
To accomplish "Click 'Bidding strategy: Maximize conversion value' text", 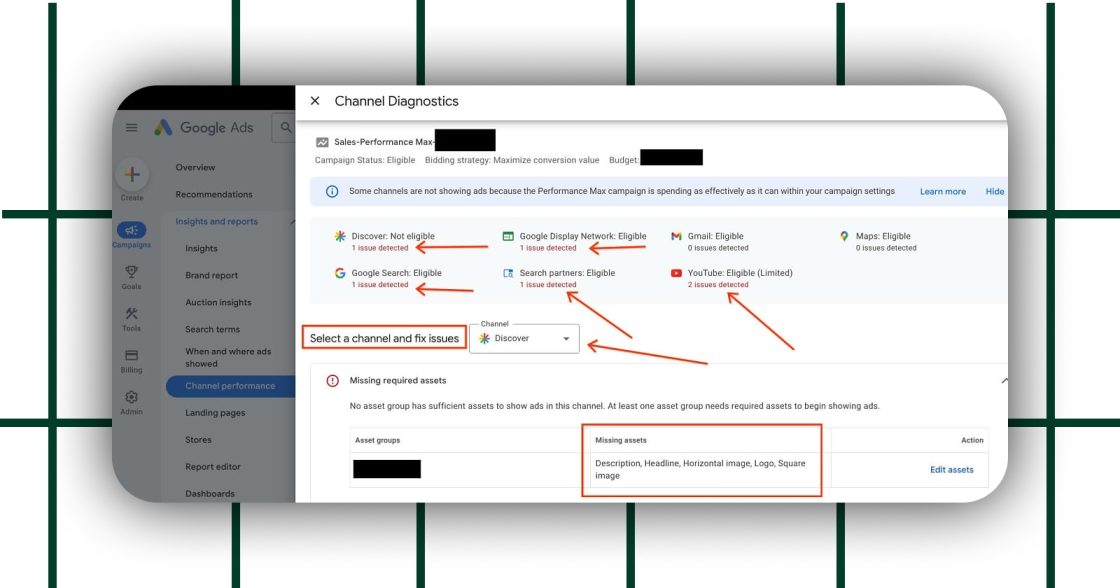I will [x=511, y=160].
